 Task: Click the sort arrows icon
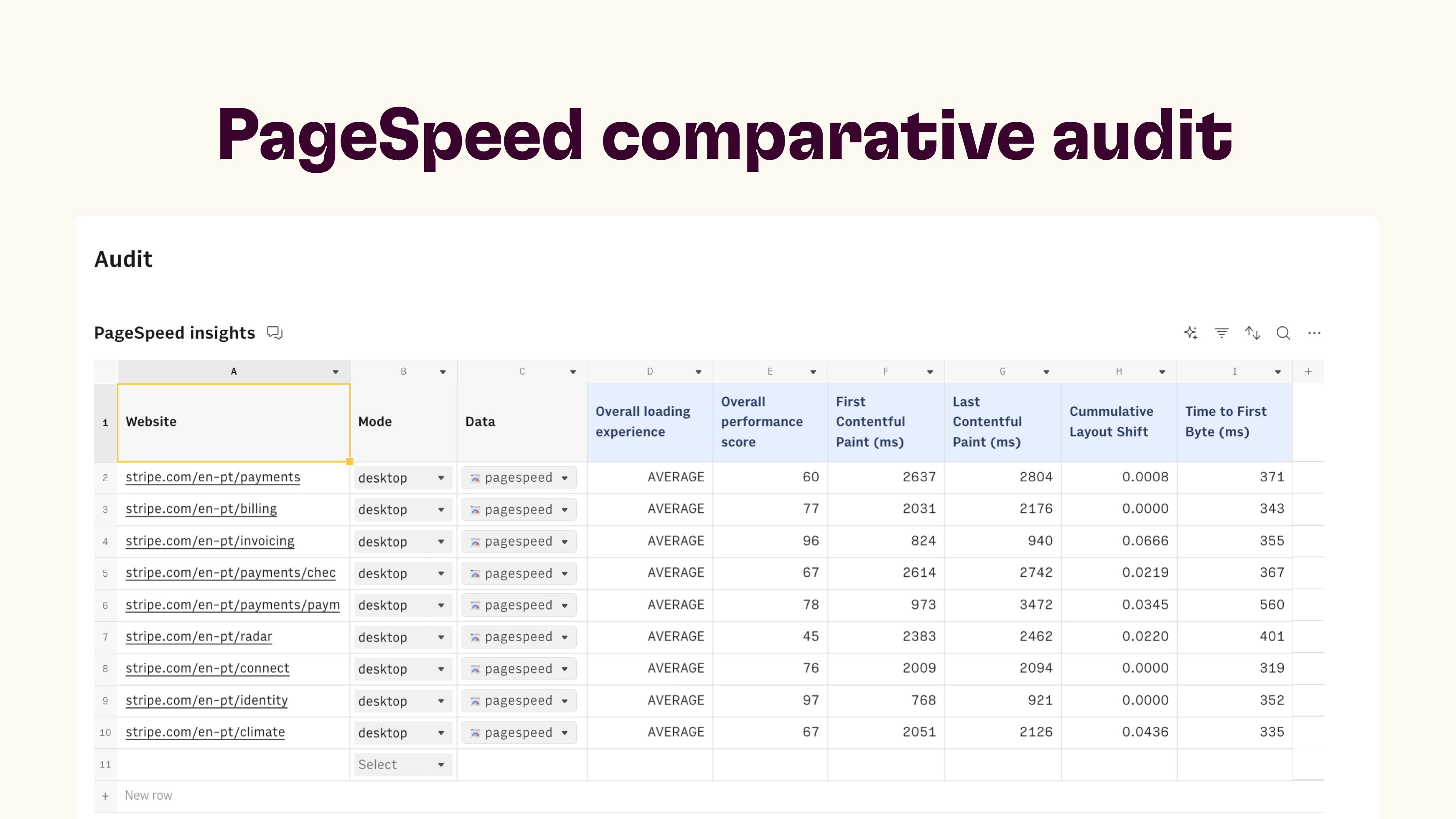click(x=1253, y=333)
